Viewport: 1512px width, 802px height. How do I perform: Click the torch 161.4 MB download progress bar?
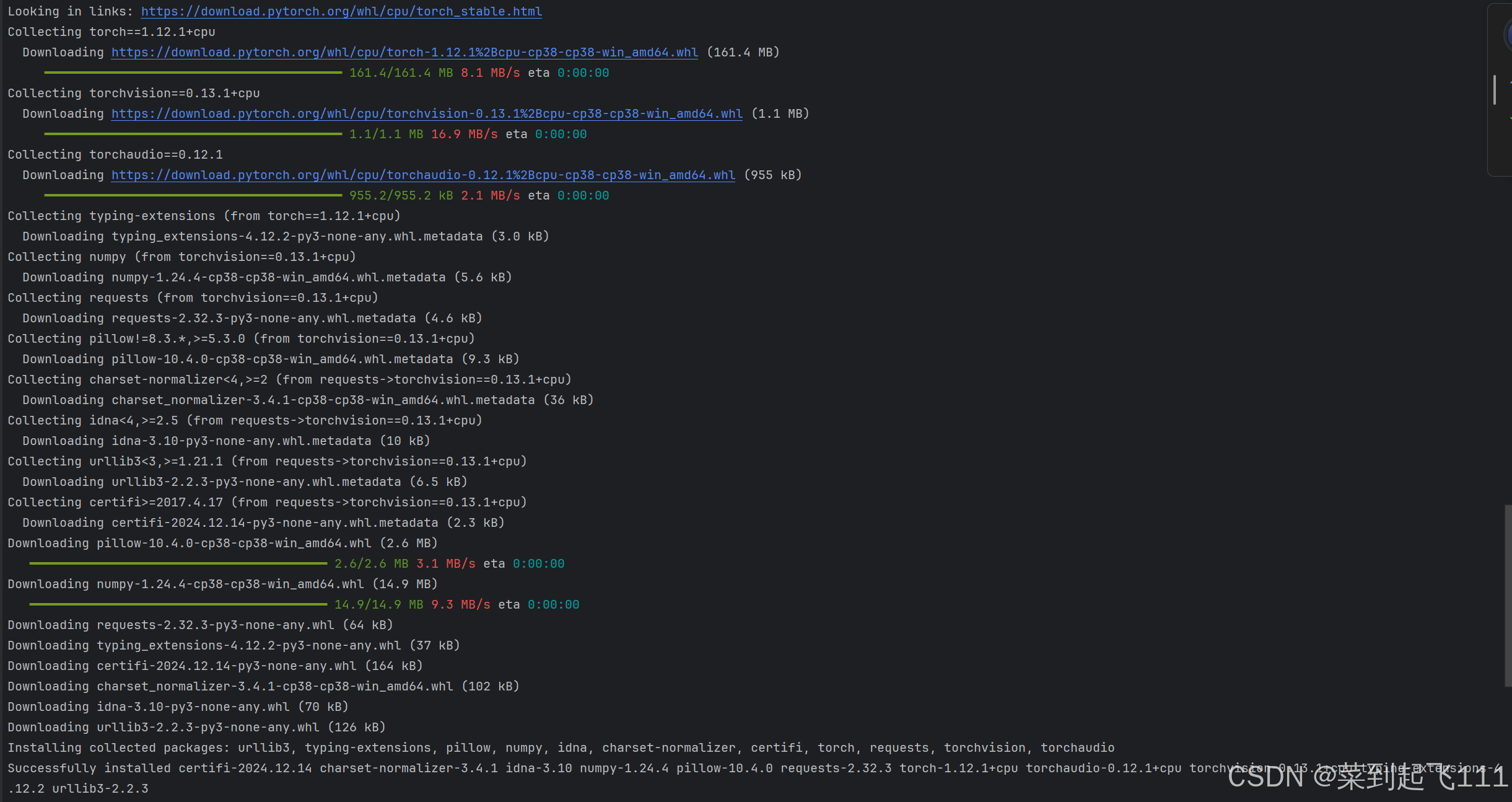click(x=193, y=73)
